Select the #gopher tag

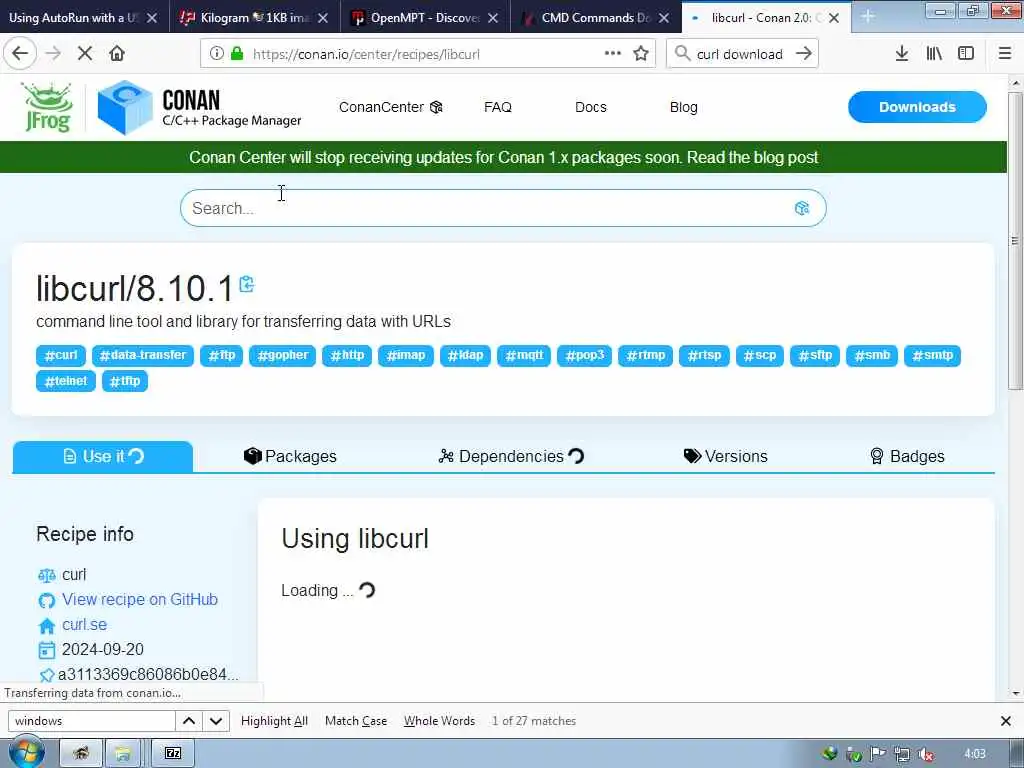click(x=282, y=355)
